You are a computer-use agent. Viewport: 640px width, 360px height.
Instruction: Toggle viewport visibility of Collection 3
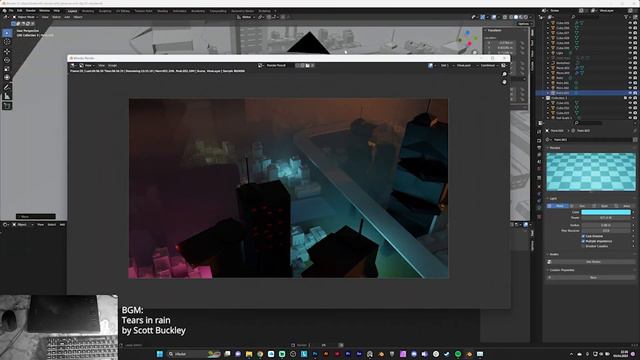point(630,98)
